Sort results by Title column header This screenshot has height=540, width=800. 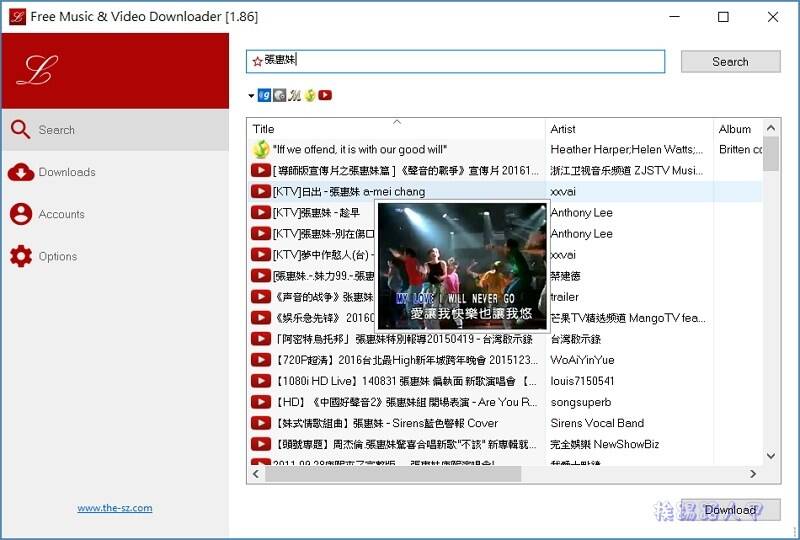tap(396, 129)
